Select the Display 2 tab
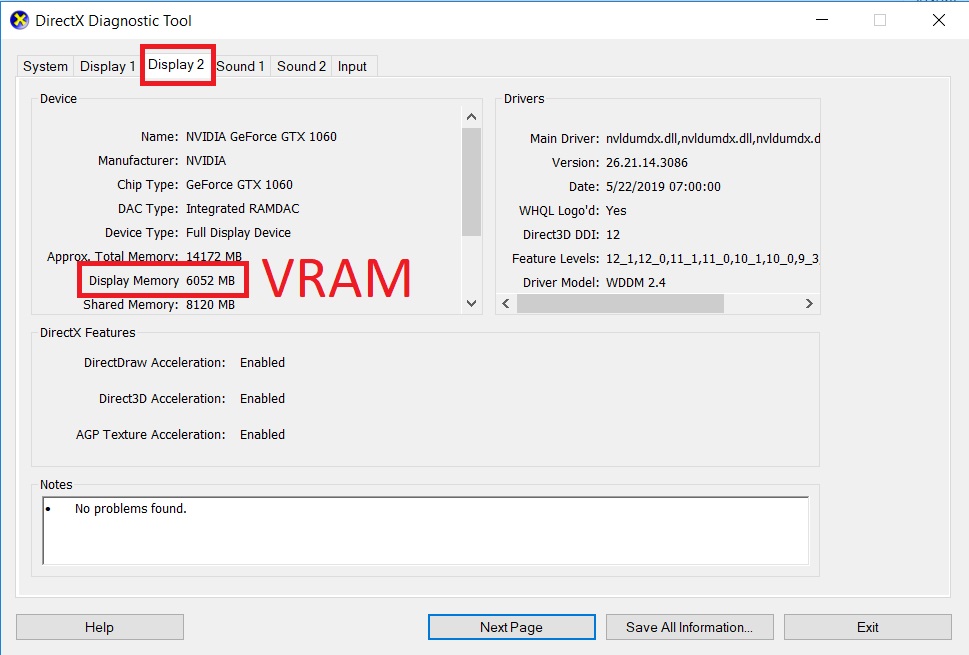 (176, 64)
